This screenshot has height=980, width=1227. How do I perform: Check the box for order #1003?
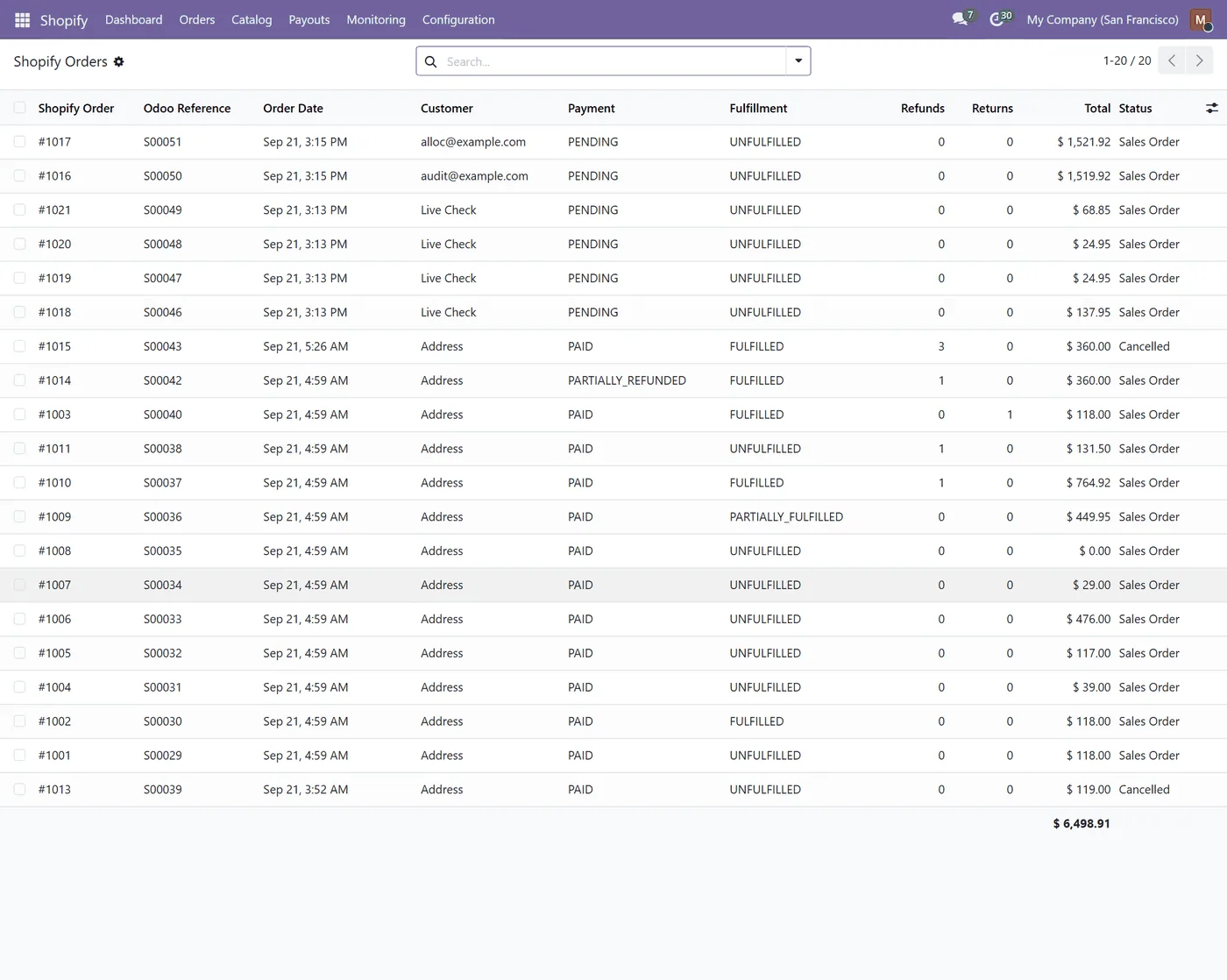click(19, 415)
